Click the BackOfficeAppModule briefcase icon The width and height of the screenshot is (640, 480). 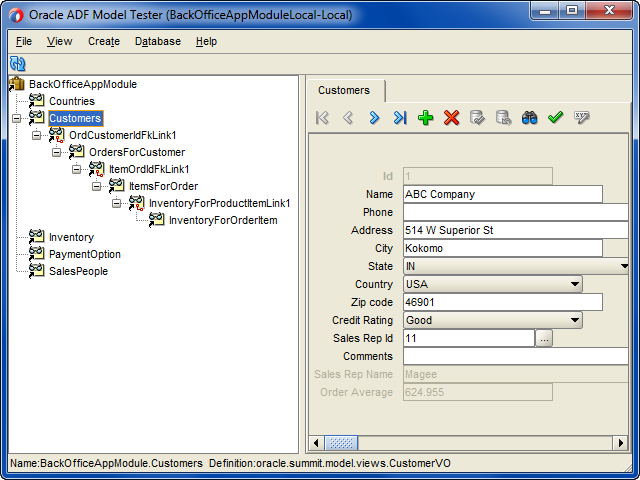[x=17, y=84]
